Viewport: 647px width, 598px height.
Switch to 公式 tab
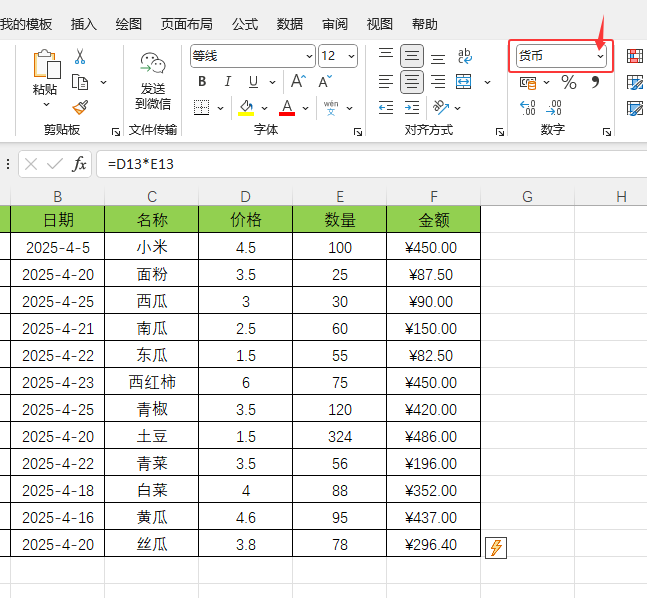(245, 24)
